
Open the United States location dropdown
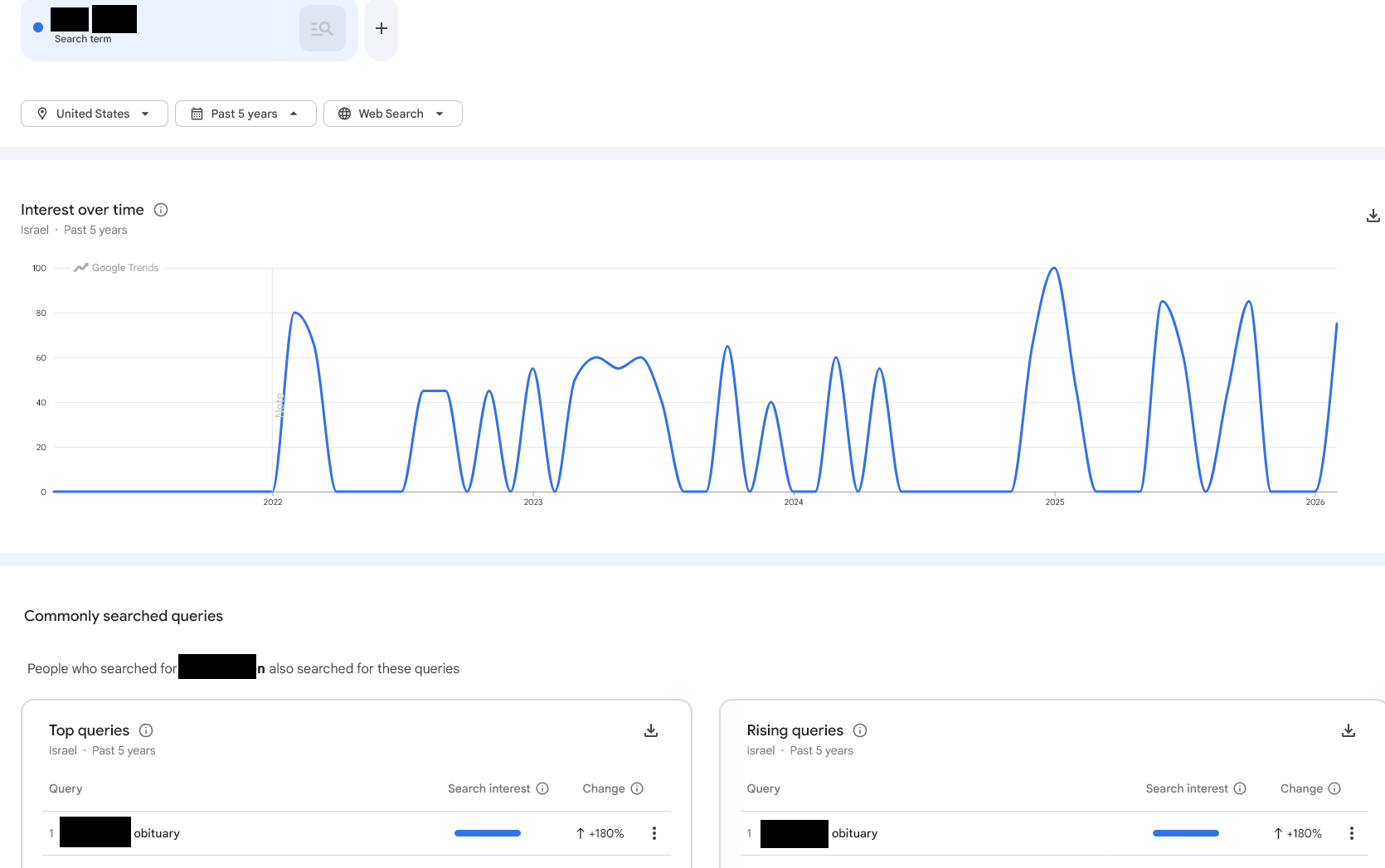coord(95,114)
